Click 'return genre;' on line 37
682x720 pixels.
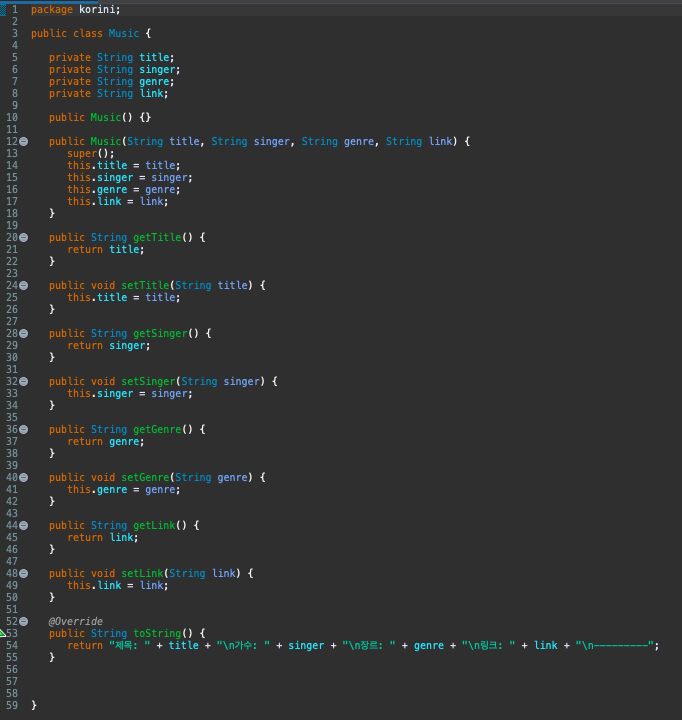point(106,441)
